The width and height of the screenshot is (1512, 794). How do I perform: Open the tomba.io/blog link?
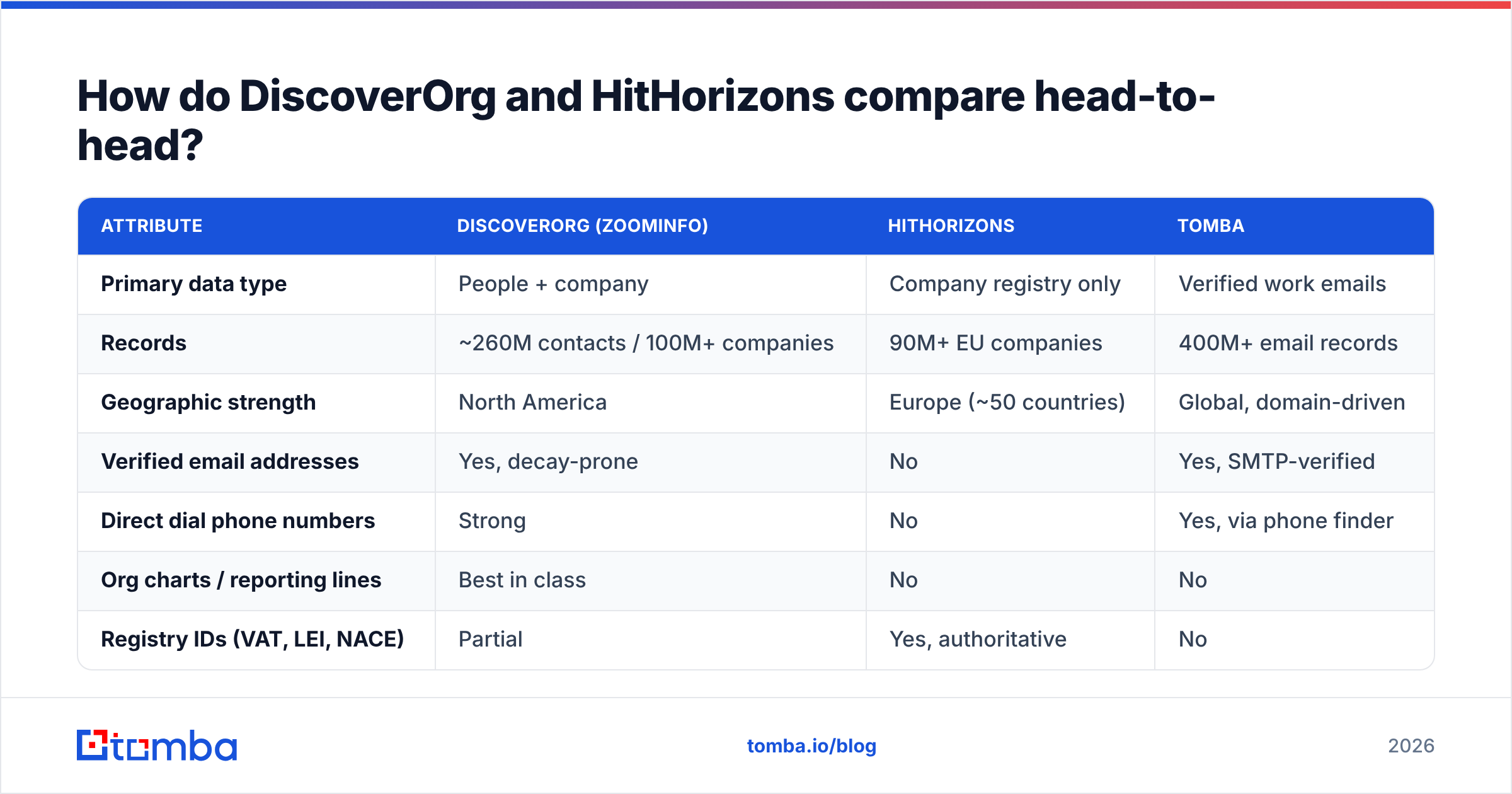[x=811, y=746]
